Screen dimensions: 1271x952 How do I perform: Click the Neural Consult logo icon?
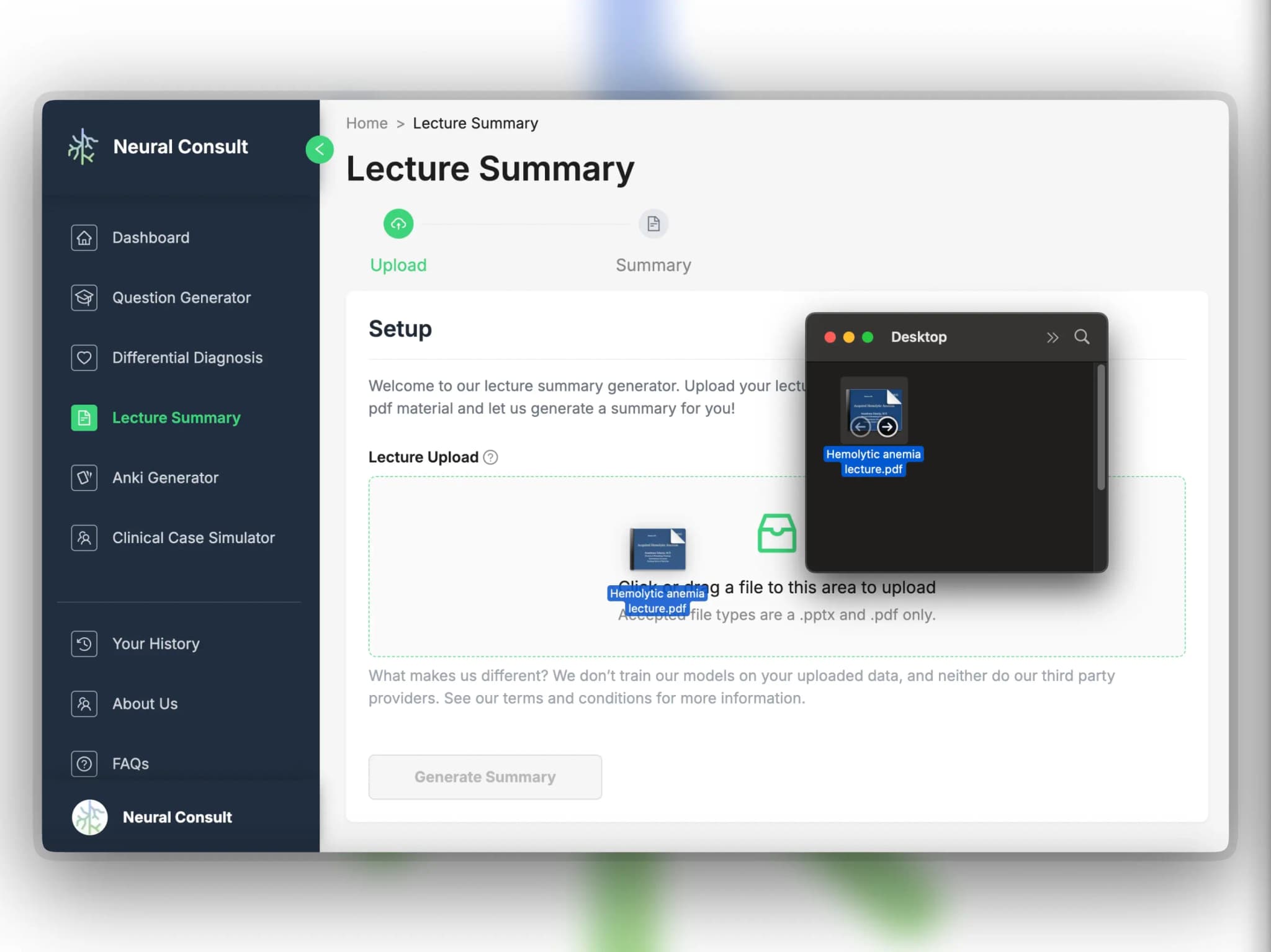[x=83, y=146]
